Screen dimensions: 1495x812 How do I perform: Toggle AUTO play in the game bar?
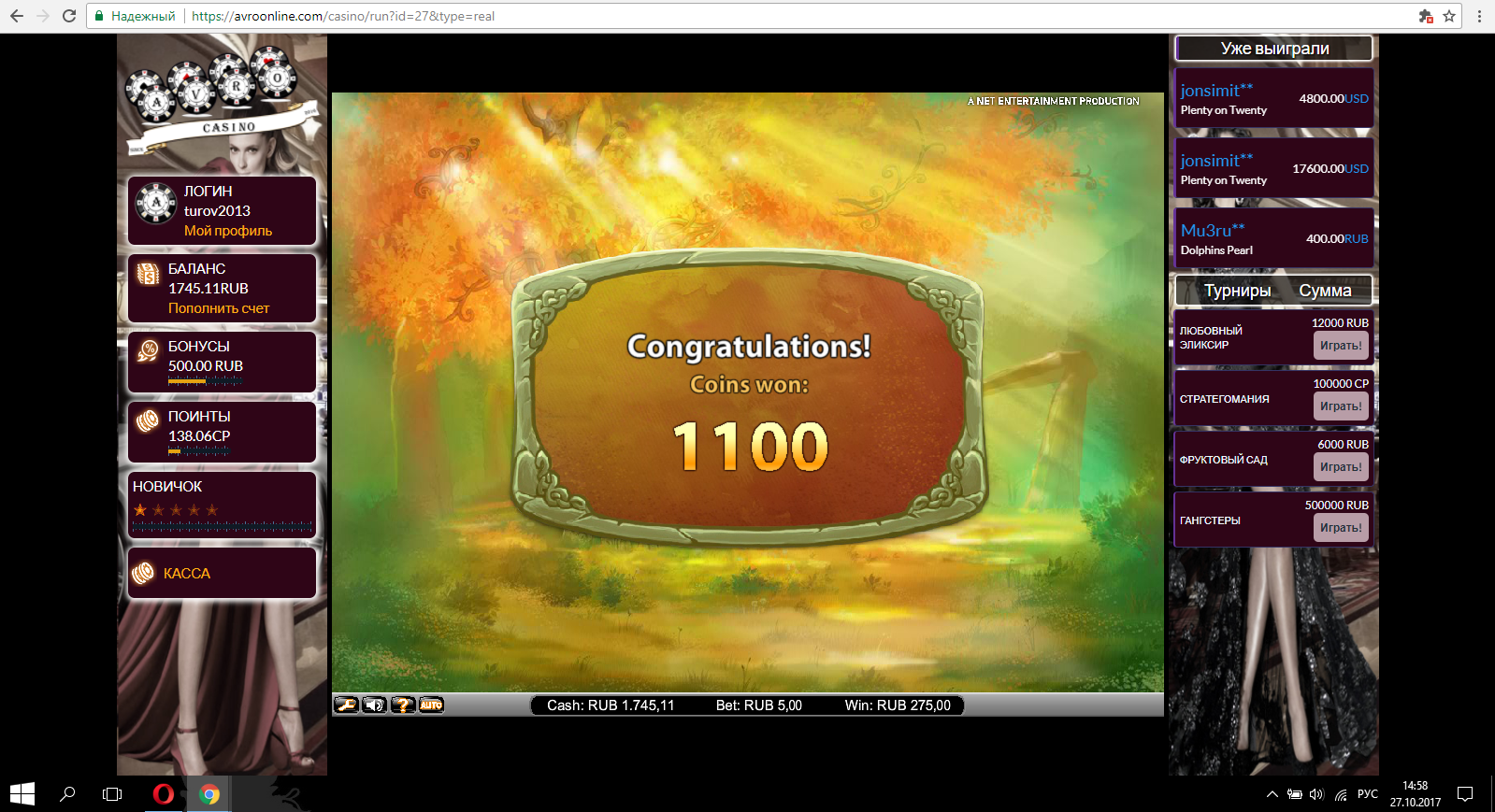point(431,705)
